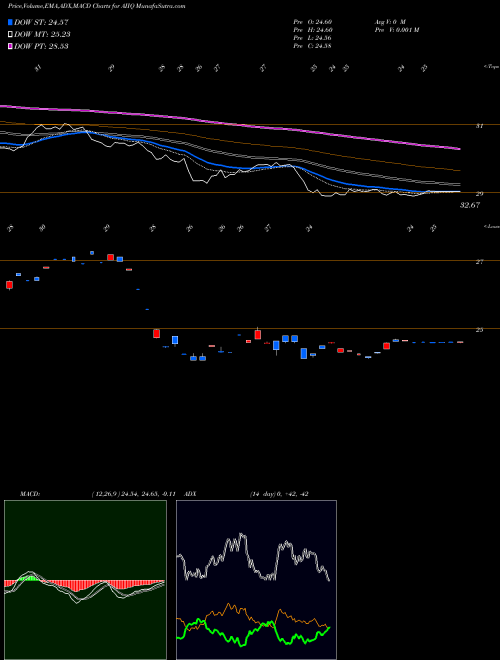Click the '32.67' value beside the EMA chart
500x660 pixels.
click(x=470, y=205)
